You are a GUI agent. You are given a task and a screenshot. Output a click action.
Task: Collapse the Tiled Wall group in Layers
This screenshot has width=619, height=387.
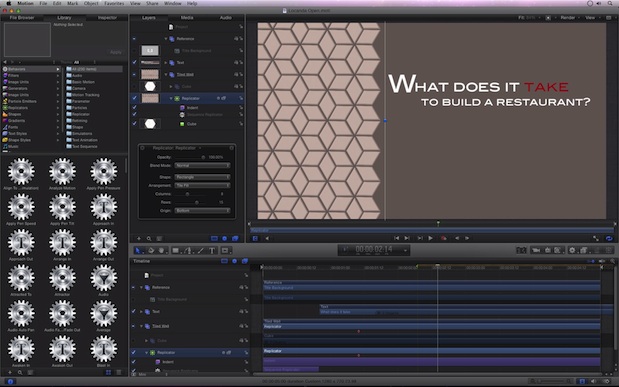tap(166, 74)
